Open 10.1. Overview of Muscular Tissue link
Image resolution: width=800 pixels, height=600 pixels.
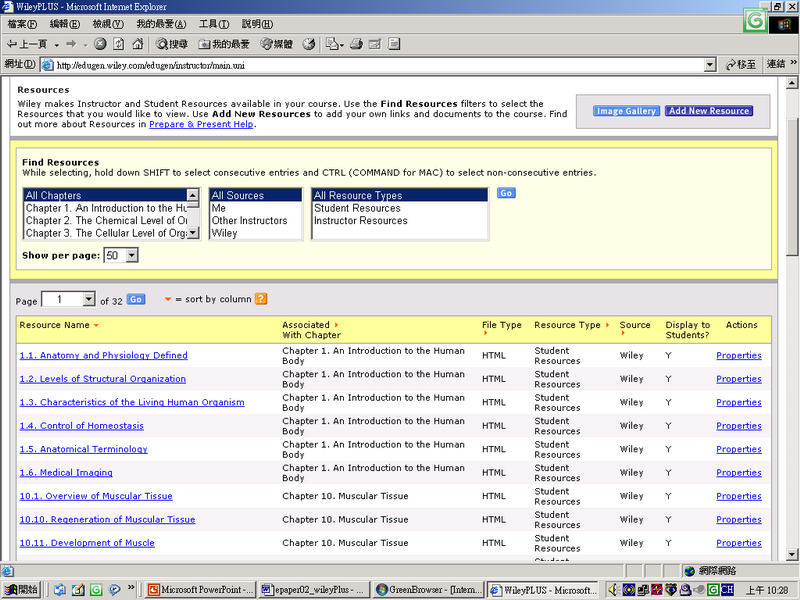[96, 496]
